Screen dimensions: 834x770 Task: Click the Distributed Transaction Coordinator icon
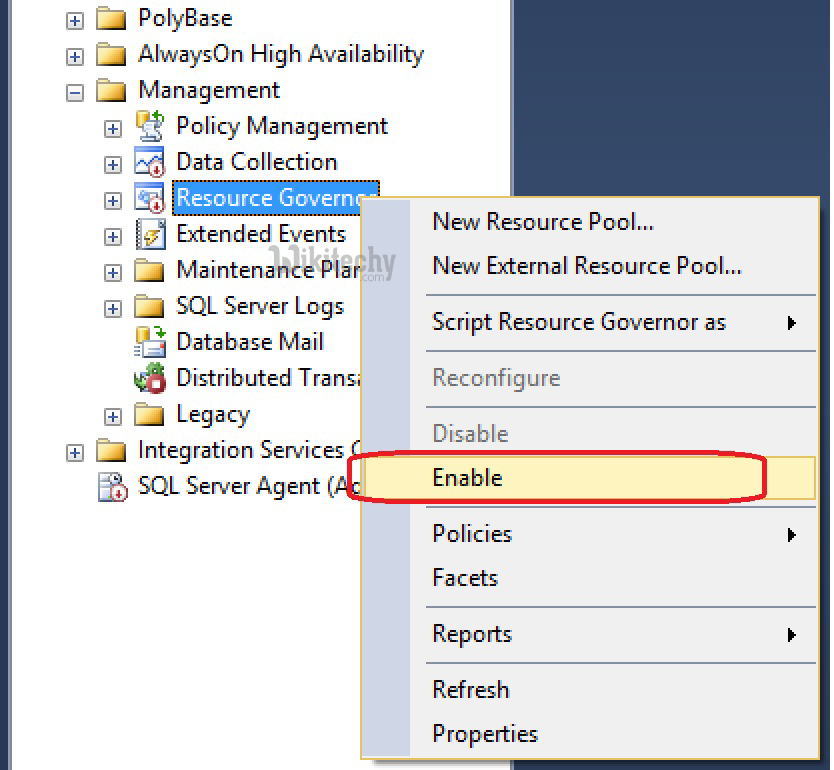(x=152, y=377)
